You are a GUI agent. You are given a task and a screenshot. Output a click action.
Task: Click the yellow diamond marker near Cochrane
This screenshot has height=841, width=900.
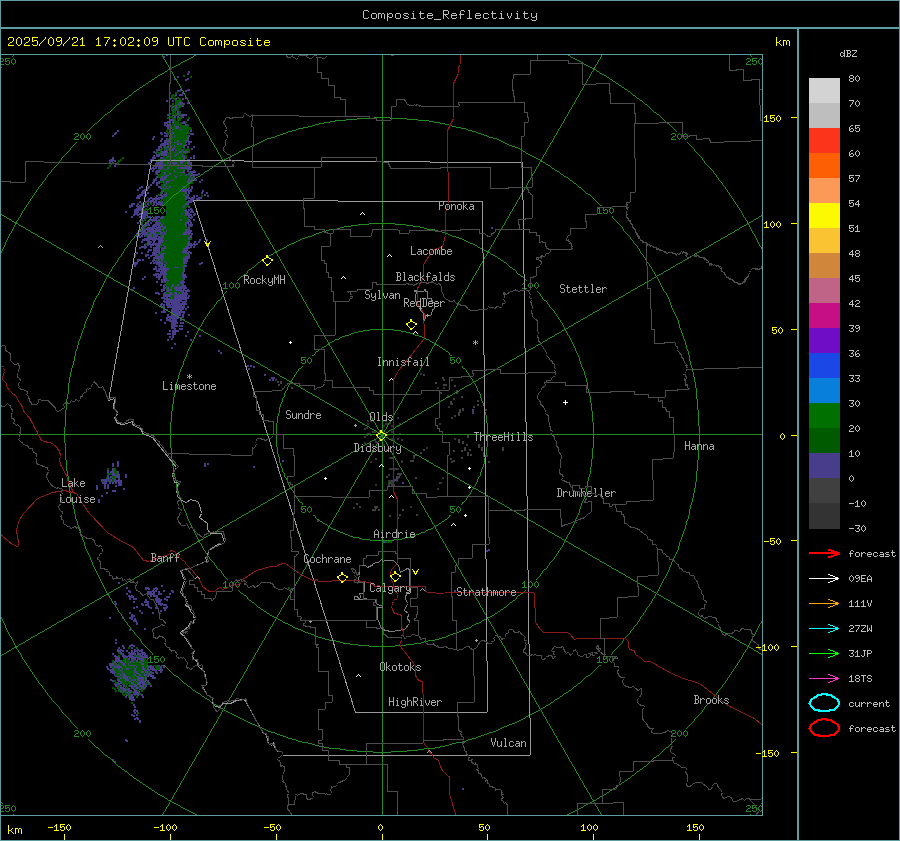(x=342, y=578)
